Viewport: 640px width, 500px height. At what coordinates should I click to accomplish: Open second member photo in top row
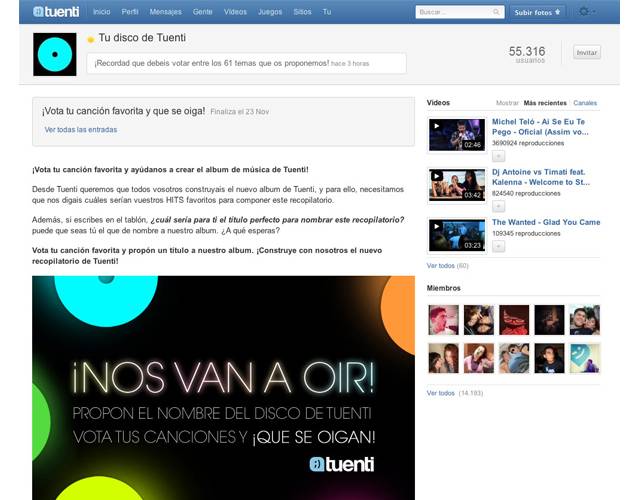pyautogui.click(x=479, y=320)
